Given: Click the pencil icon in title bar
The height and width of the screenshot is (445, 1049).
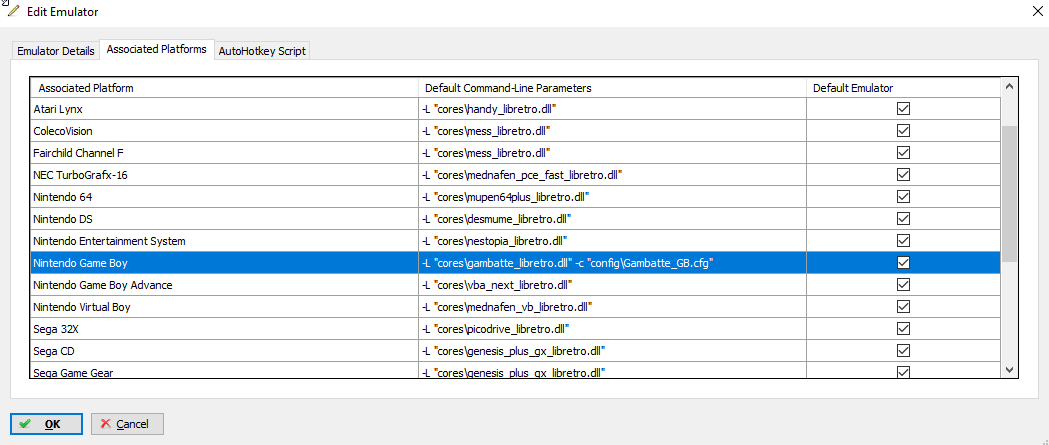Looking at the screenshot, I should coord(13,11).
